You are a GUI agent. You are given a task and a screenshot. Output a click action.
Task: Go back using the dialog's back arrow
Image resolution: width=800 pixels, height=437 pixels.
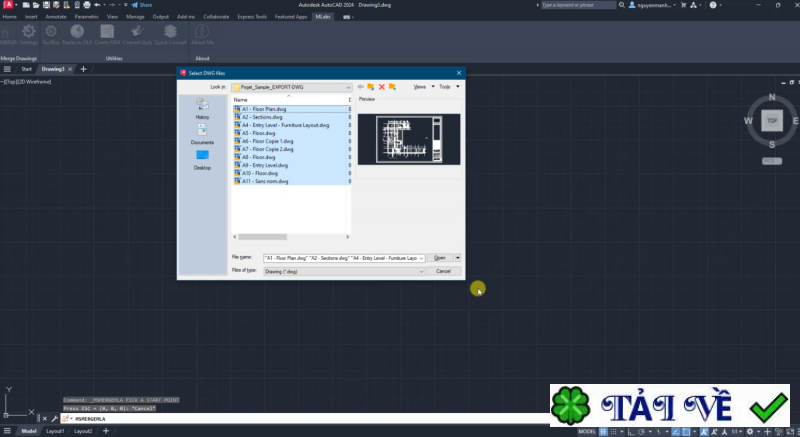[x=360, y=87]
